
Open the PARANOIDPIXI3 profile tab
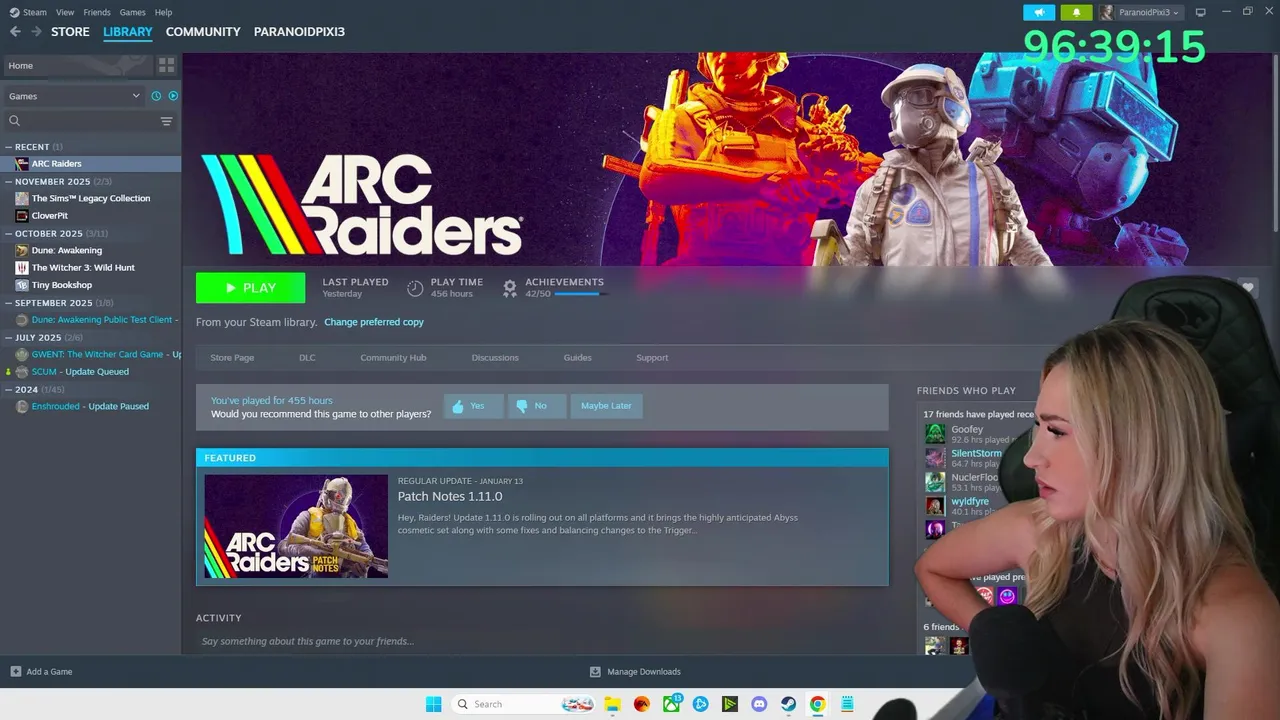coord(299,32)
